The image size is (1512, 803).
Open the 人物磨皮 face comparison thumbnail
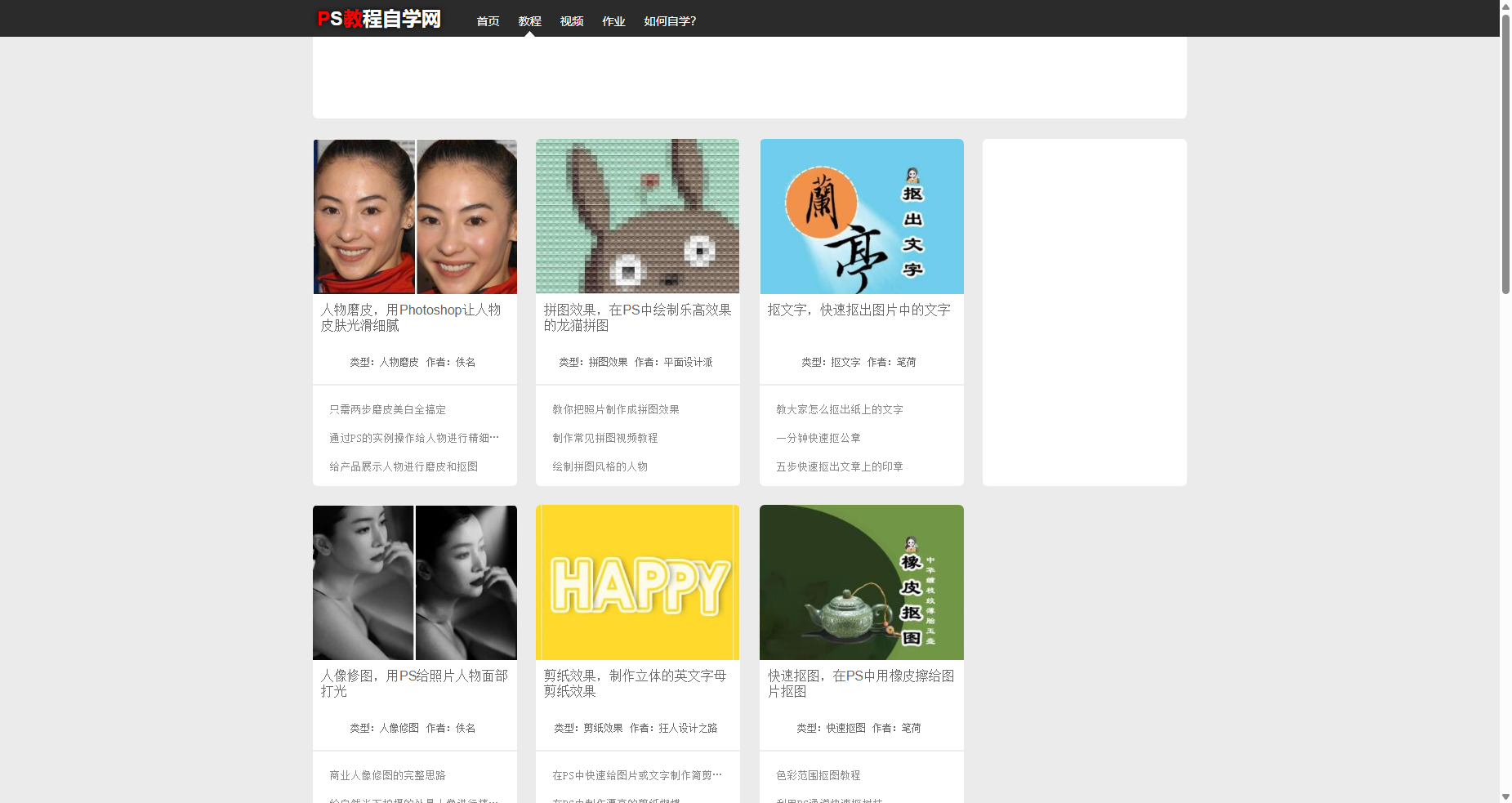pos(415,216)
